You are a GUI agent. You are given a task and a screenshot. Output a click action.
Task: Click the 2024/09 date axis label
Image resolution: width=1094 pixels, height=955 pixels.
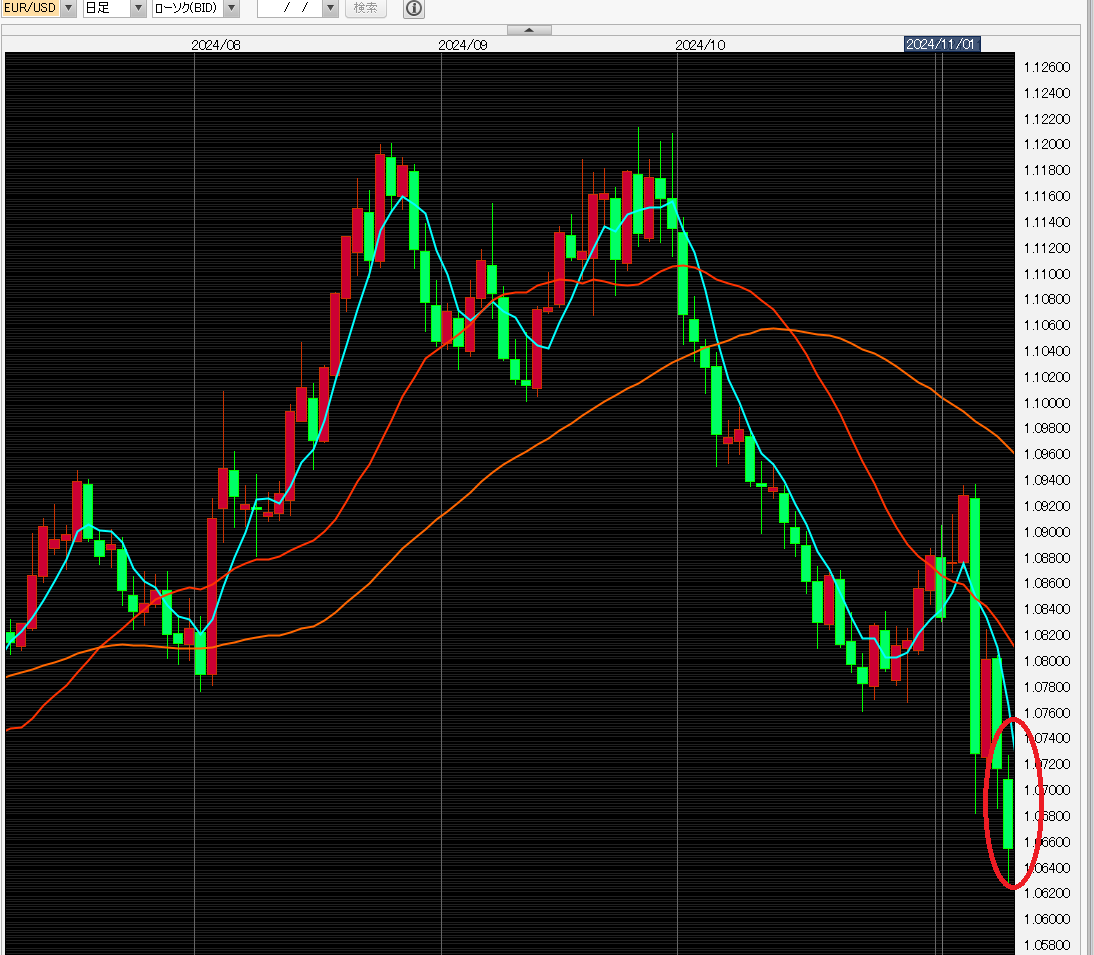tap(462, 45)
